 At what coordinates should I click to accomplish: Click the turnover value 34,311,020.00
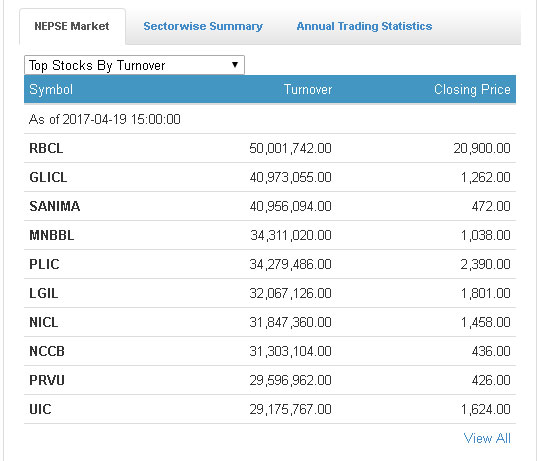click(291, 235)
